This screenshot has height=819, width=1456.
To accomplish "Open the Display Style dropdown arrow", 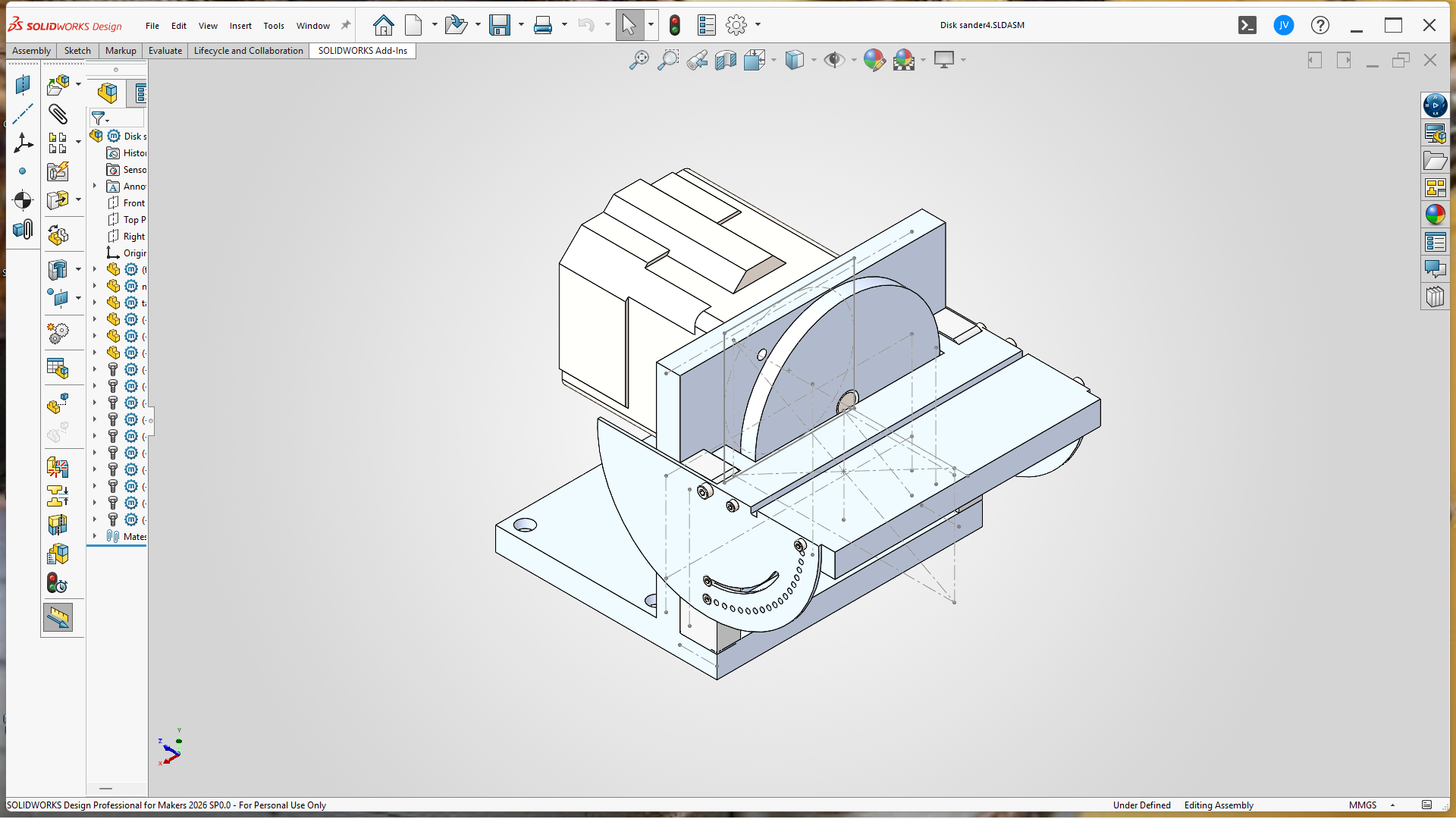I will (814, 60).
